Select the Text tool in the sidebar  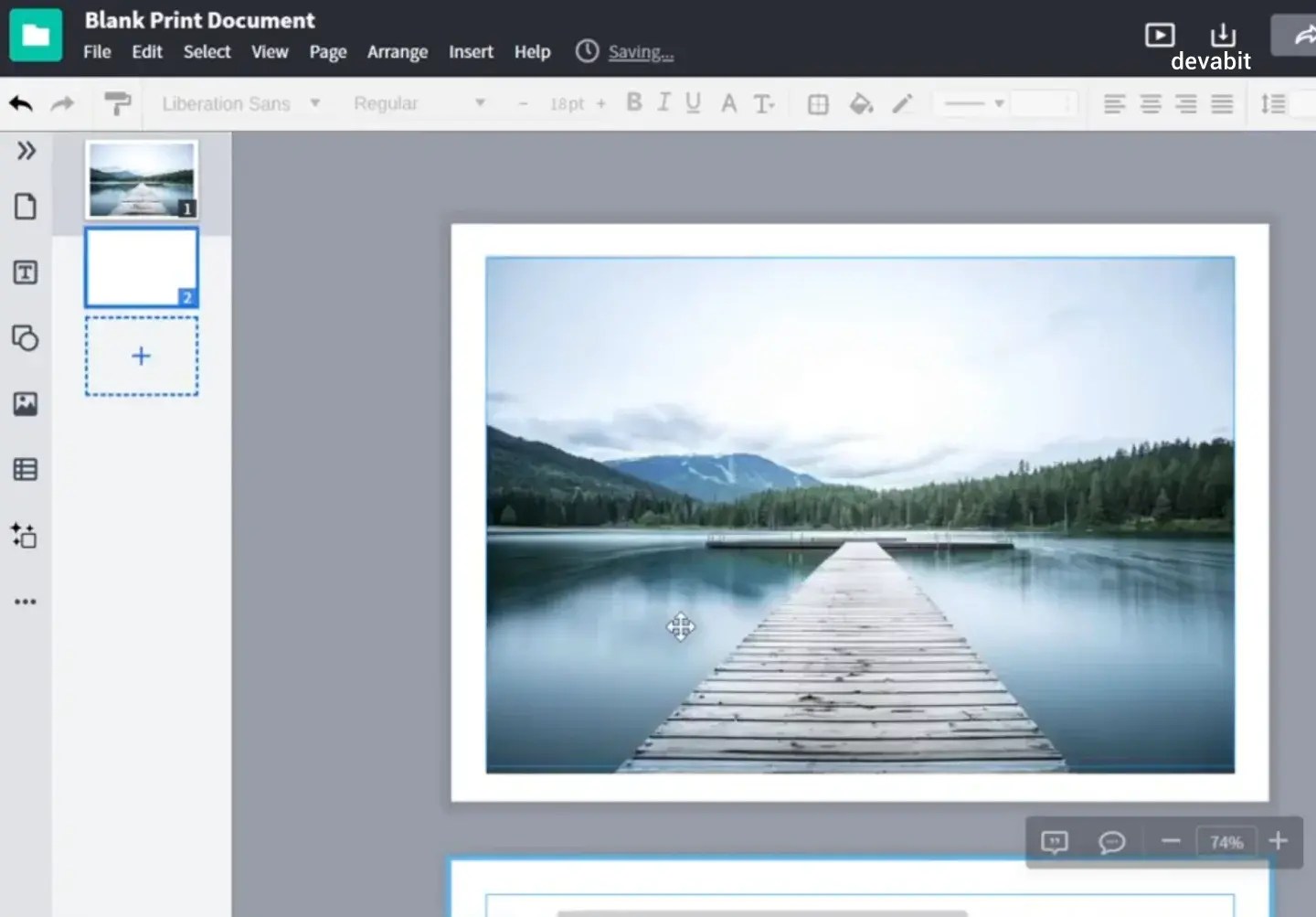pos(25,272)
